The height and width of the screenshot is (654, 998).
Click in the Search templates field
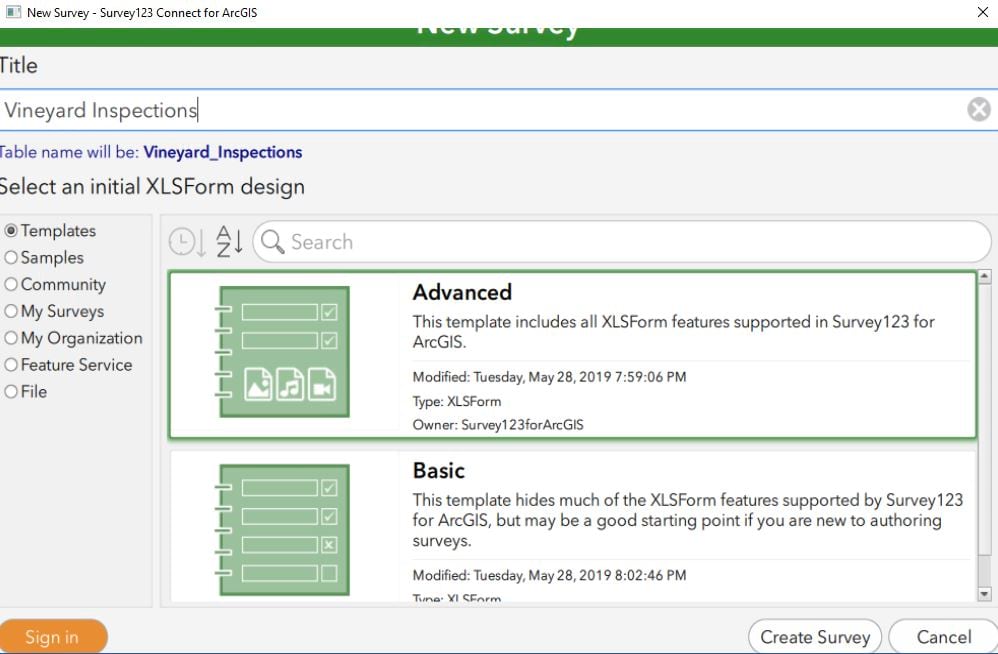click(622, 242)
